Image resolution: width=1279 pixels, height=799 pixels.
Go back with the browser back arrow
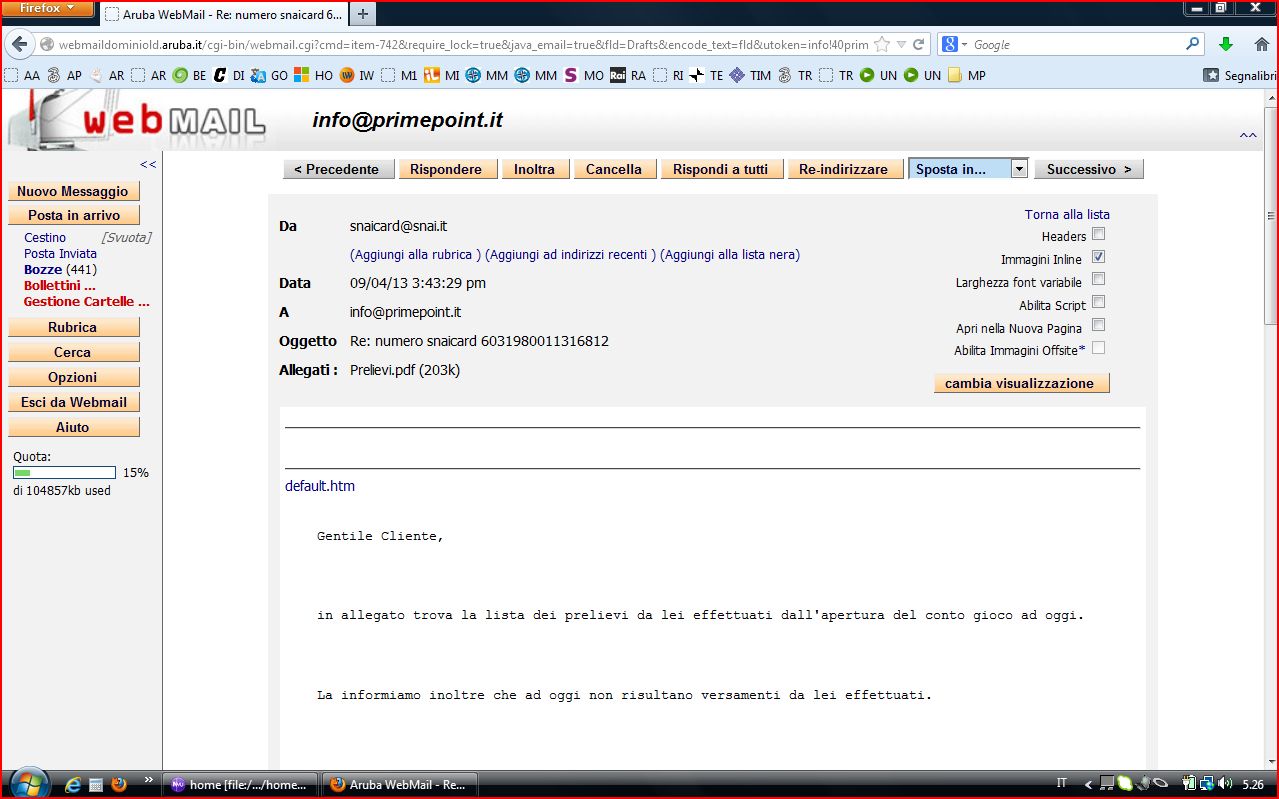[x=20, y=45]
